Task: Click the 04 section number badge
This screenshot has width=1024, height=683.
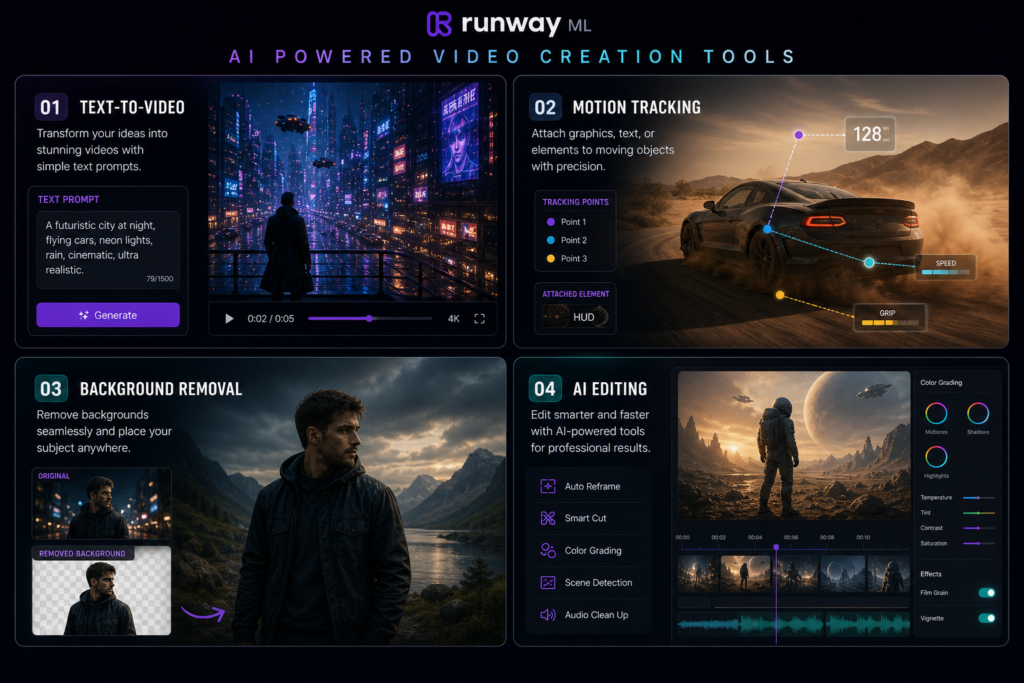Action: click(545, 389)
